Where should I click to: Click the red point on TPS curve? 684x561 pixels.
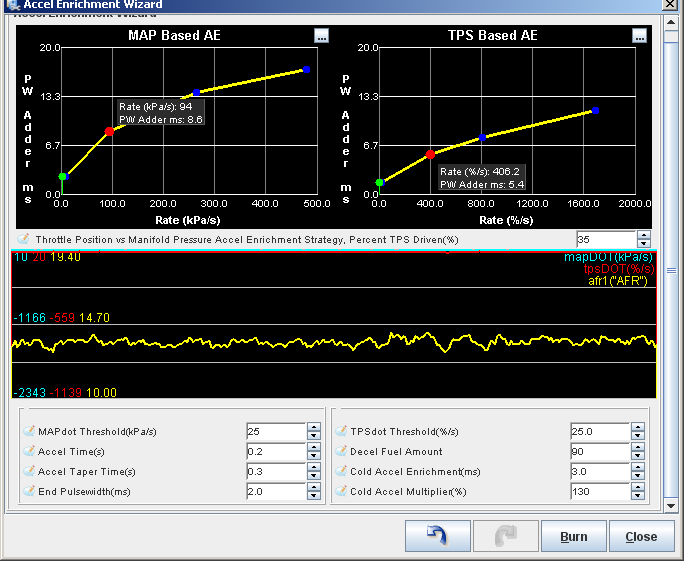coord(430,154)
